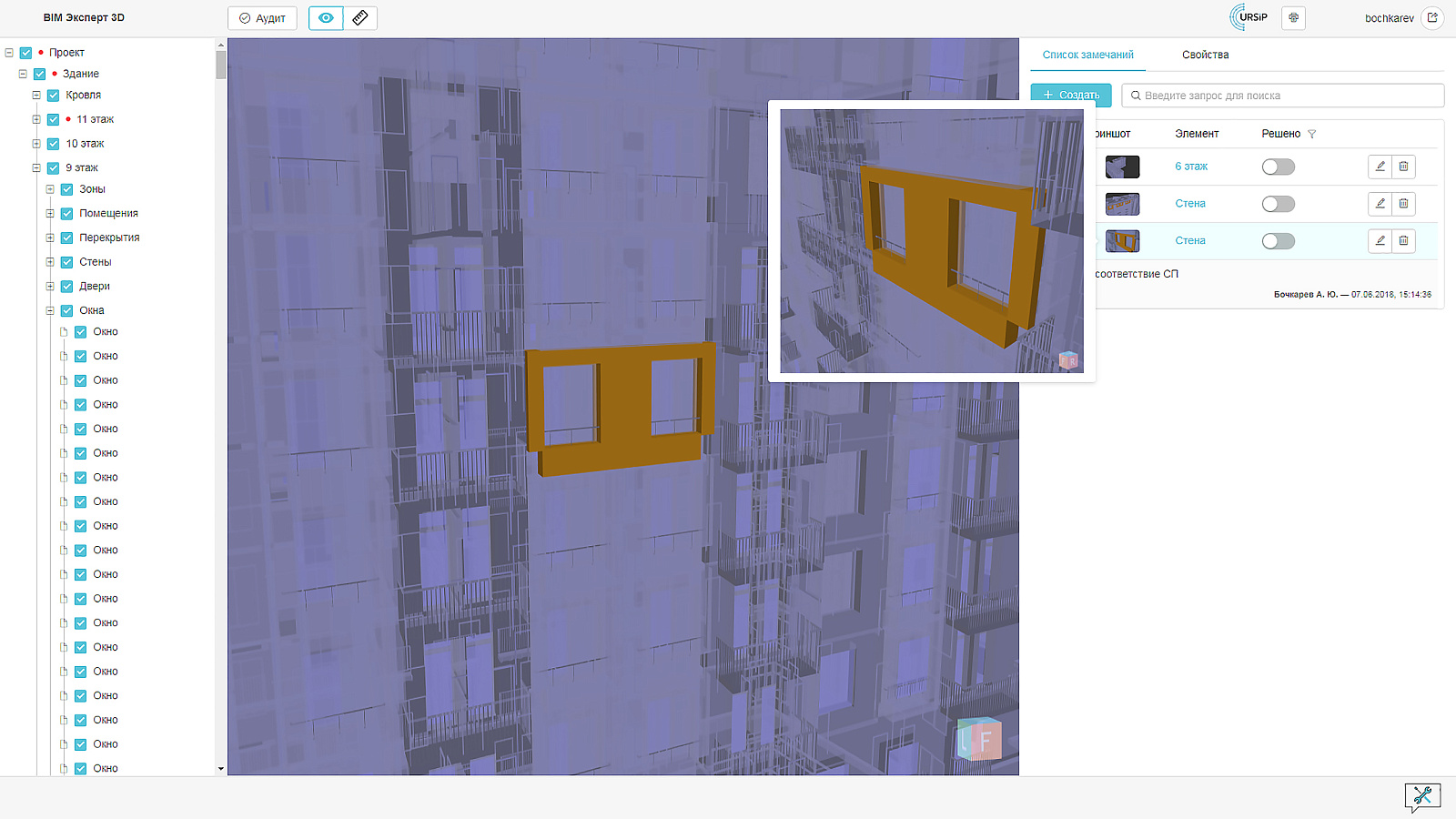Expand the Стены node
The height and width of the screenshot is (819, 1456).
tap(50, 262)
